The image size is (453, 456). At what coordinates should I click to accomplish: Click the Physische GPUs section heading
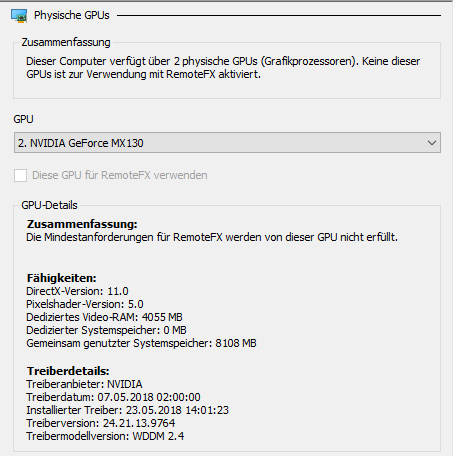(72, 15)
